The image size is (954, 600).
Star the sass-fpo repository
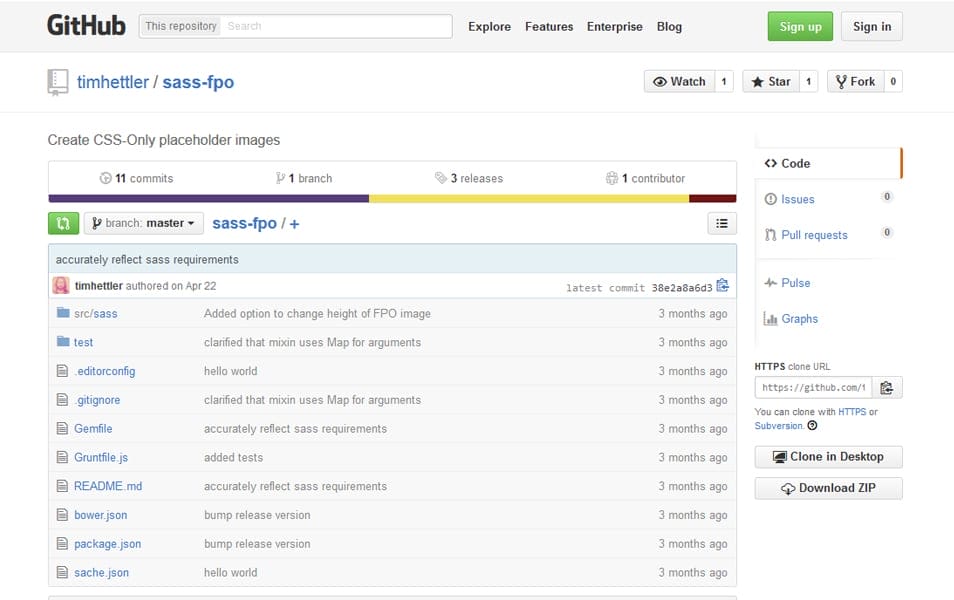tap(775, 81)
